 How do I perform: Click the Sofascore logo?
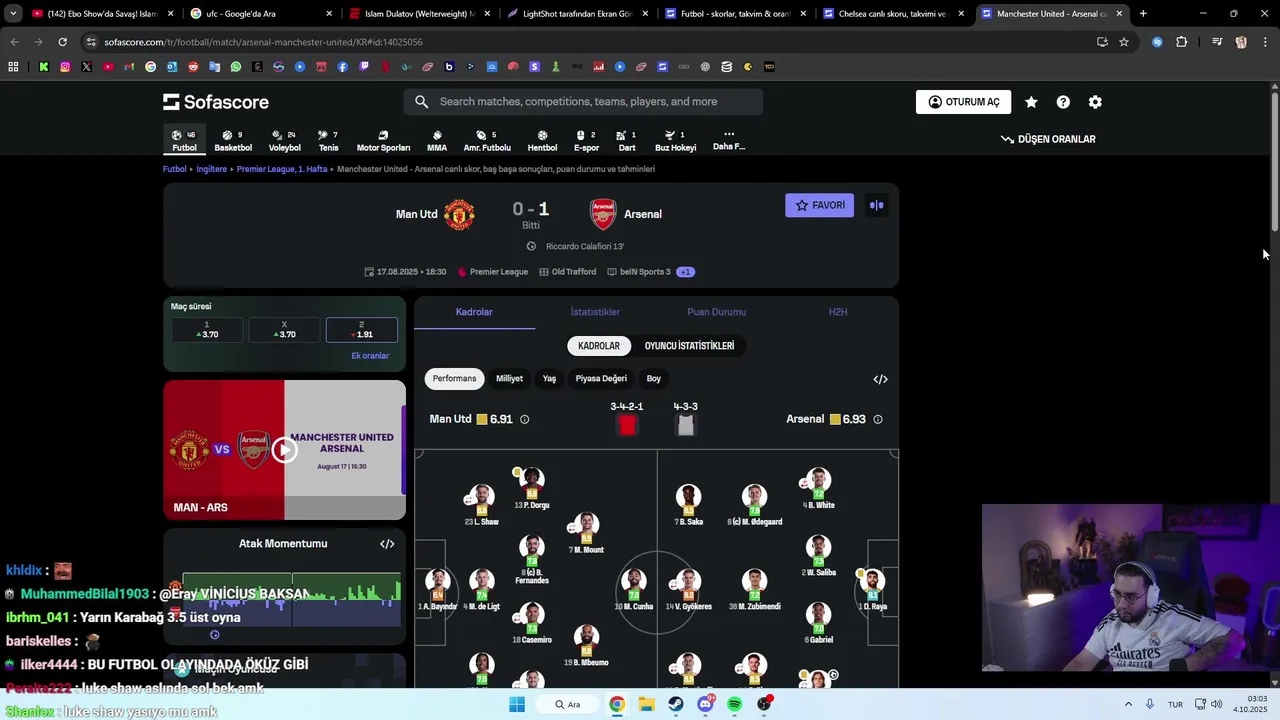[216, 102]
